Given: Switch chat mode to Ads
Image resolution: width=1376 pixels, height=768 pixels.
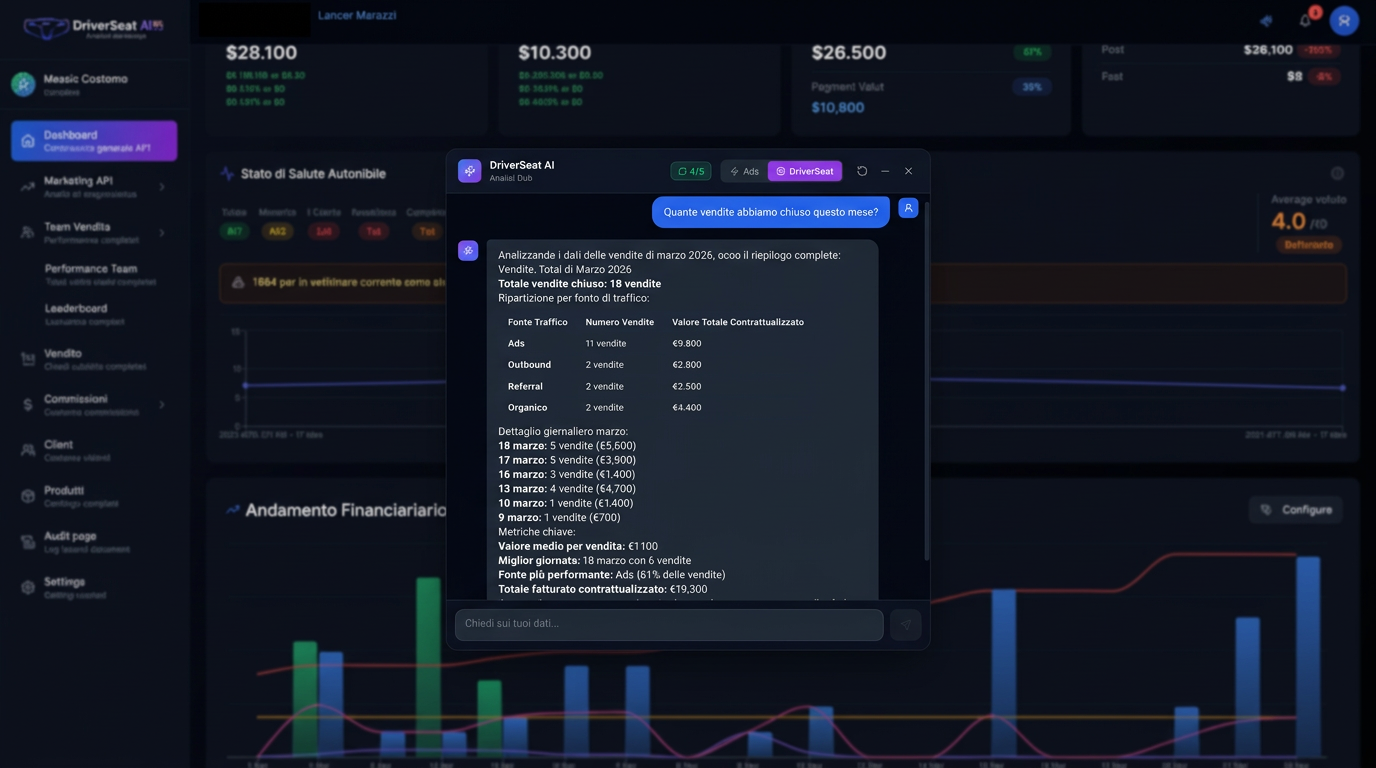Looking at the screenshot, I should click(x=744, y=171).
